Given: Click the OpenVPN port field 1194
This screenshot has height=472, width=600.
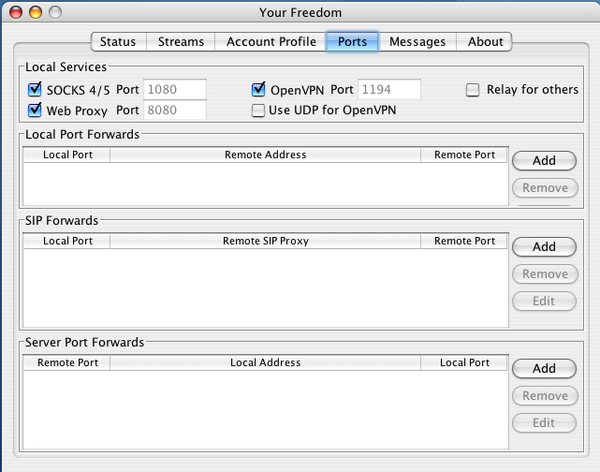Looking at the screenshot, I should [389, 89].
